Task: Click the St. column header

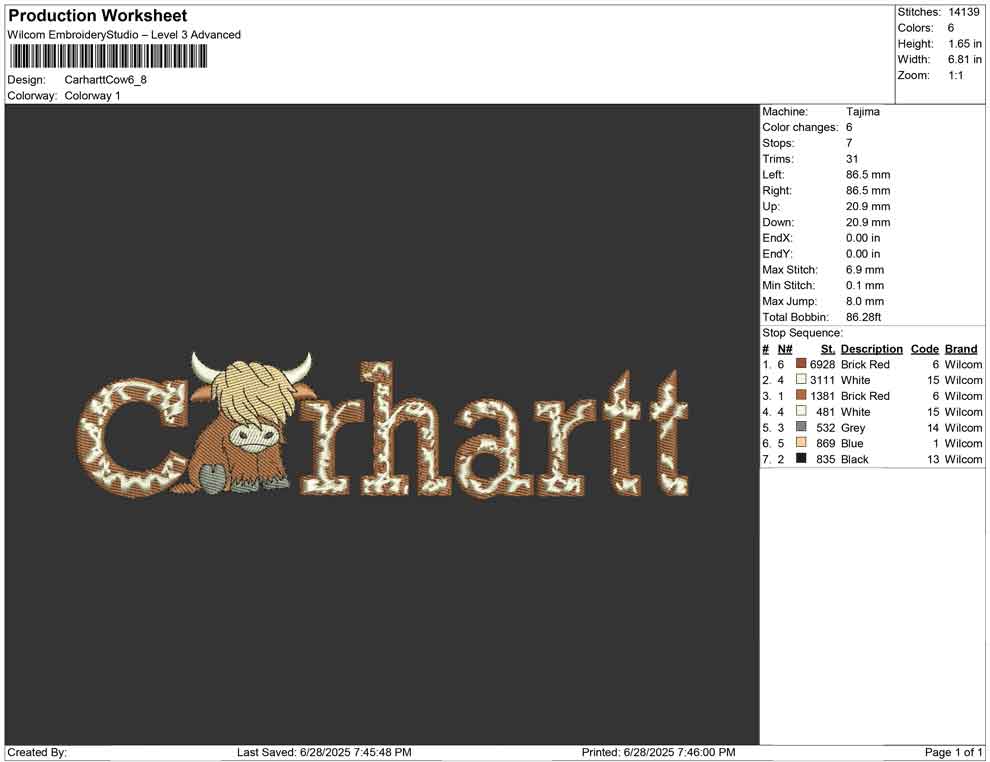Action: click(x=828, y=348)
